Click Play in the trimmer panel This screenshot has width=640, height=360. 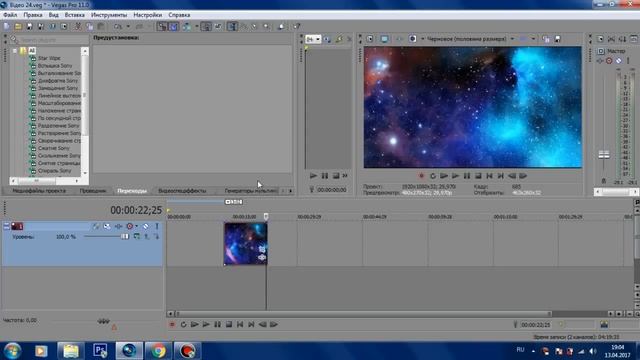[313, 176]
